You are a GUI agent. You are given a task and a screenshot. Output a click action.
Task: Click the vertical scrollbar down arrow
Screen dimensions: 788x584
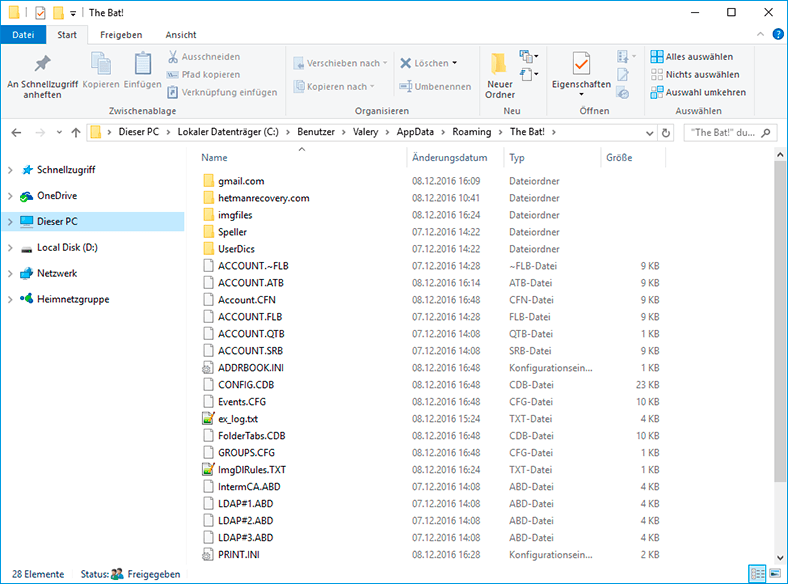coord(779,557)
